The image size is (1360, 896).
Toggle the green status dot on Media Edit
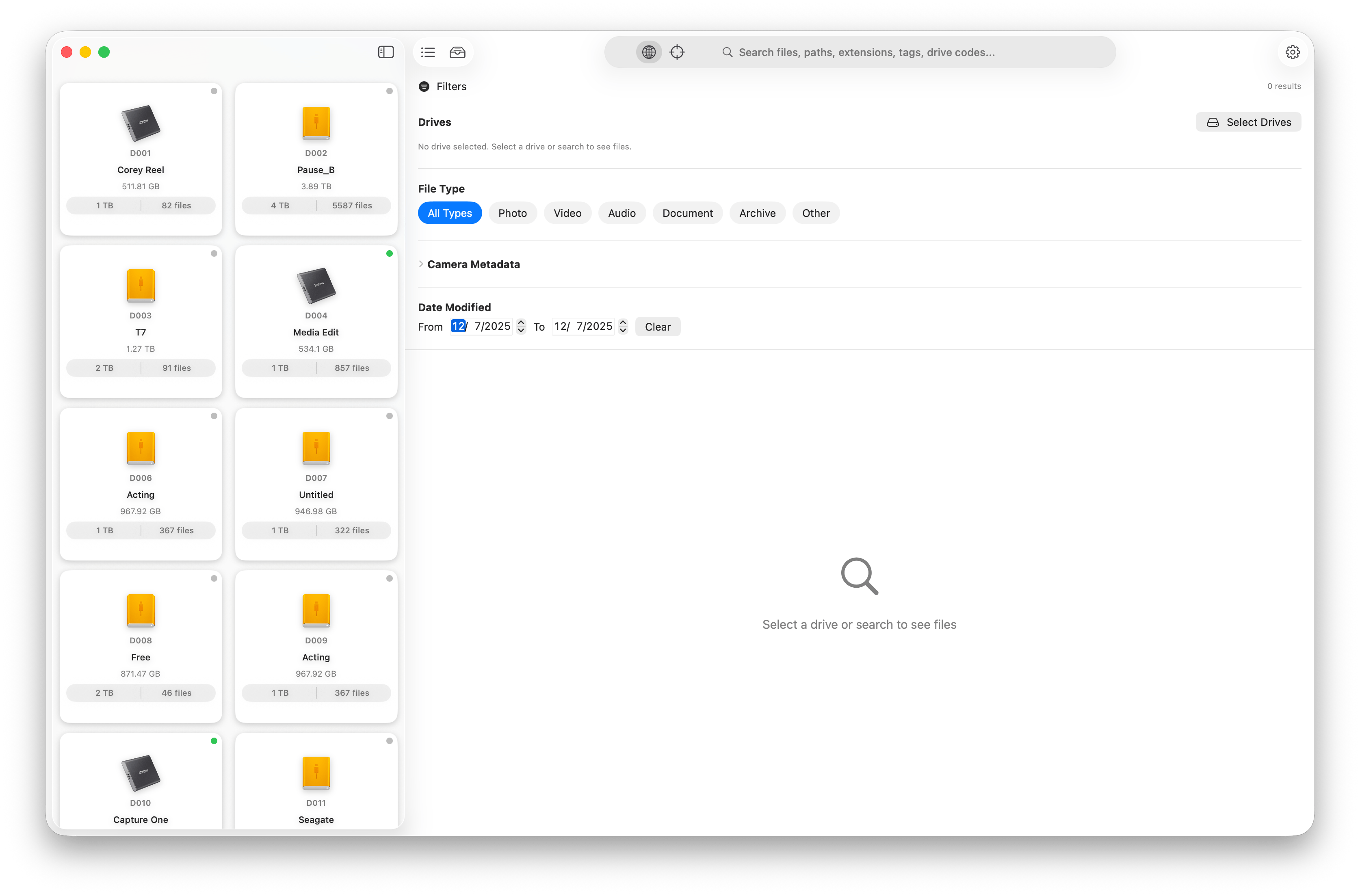389,253
